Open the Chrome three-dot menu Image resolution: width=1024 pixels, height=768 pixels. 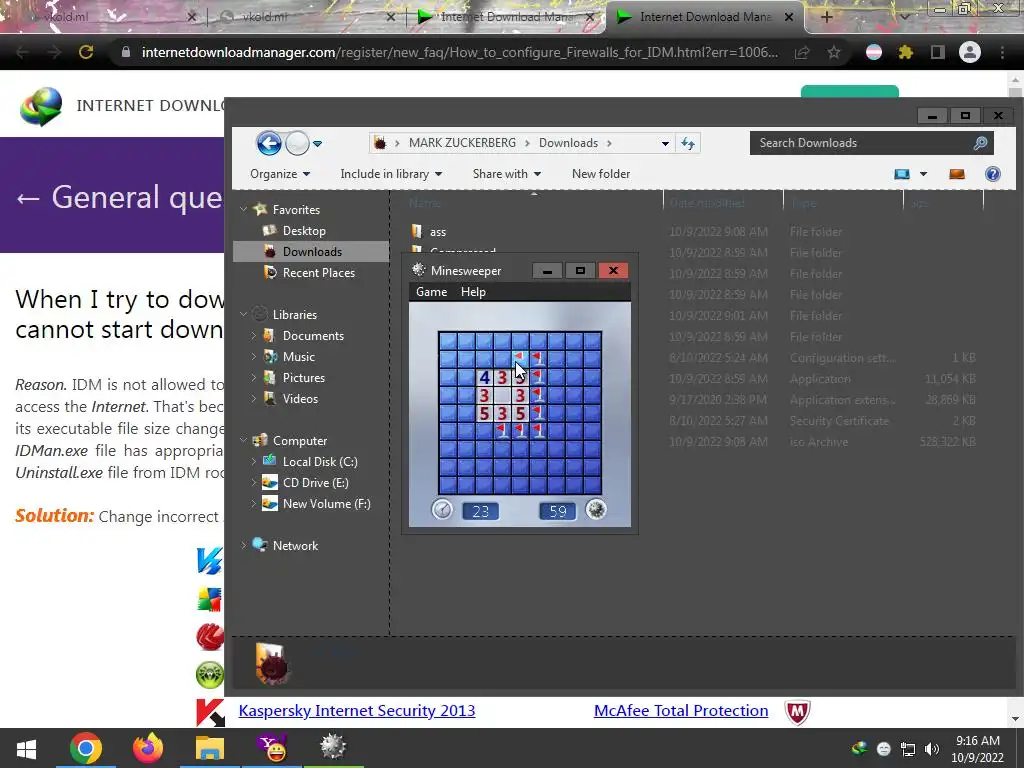pos(1002,52)
